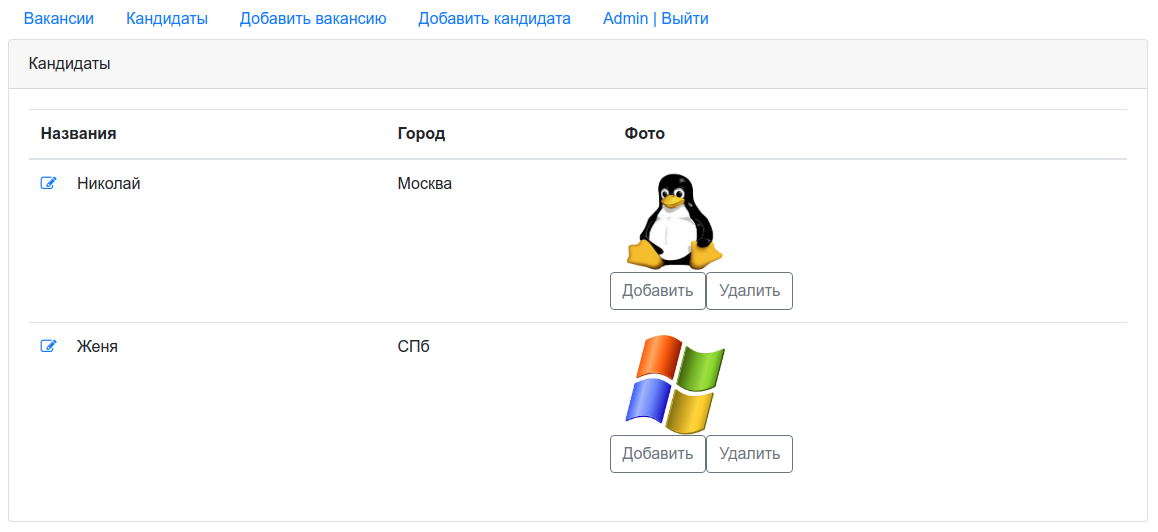Image resolution: width=1158 pixels, height=532 pixels.
Task: Edit candidate Женя via pencil icon
Action: (48, 346)
